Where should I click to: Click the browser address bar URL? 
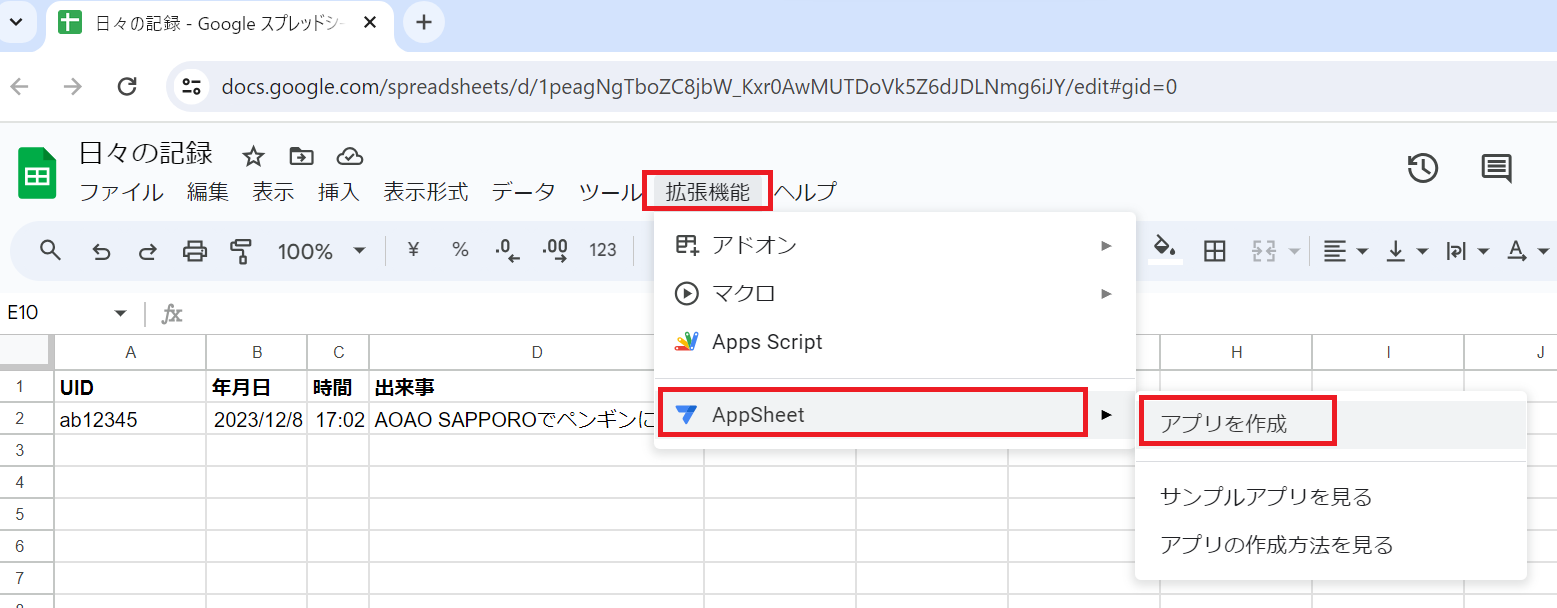point(699,87)
